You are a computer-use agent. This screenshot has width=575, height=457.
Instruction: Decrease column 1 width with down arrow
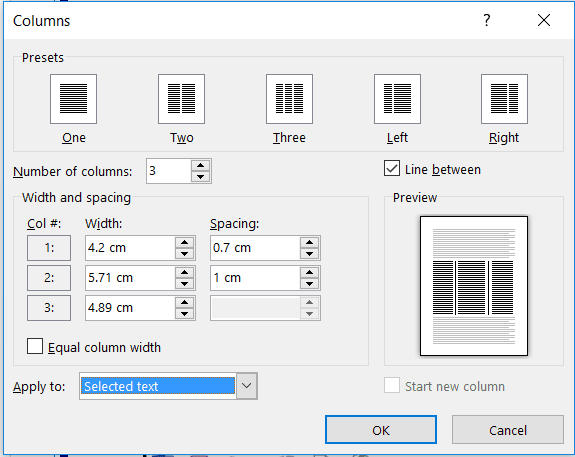pos(184,253)
